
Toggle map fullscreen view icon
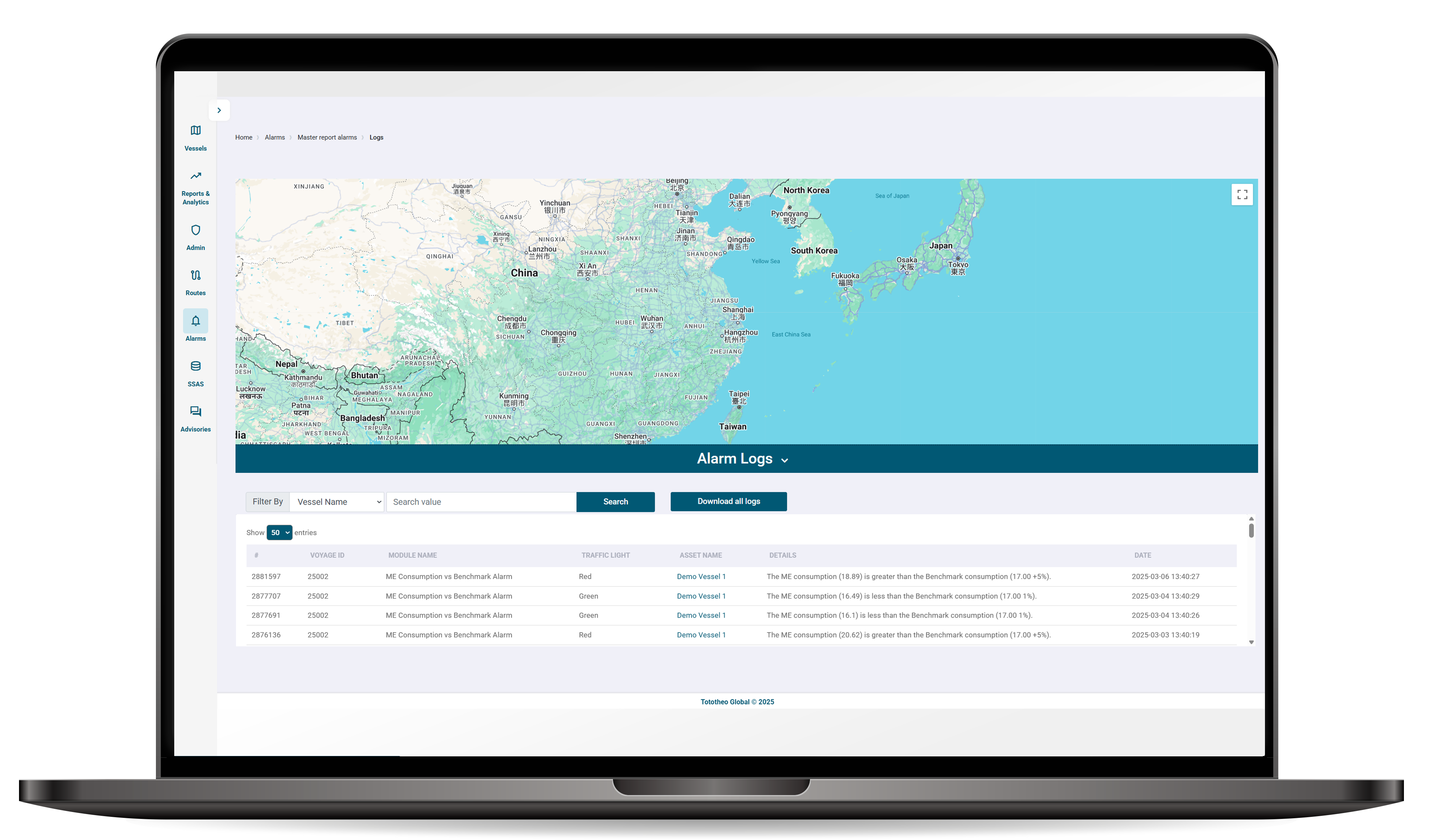click(1242, 195)
